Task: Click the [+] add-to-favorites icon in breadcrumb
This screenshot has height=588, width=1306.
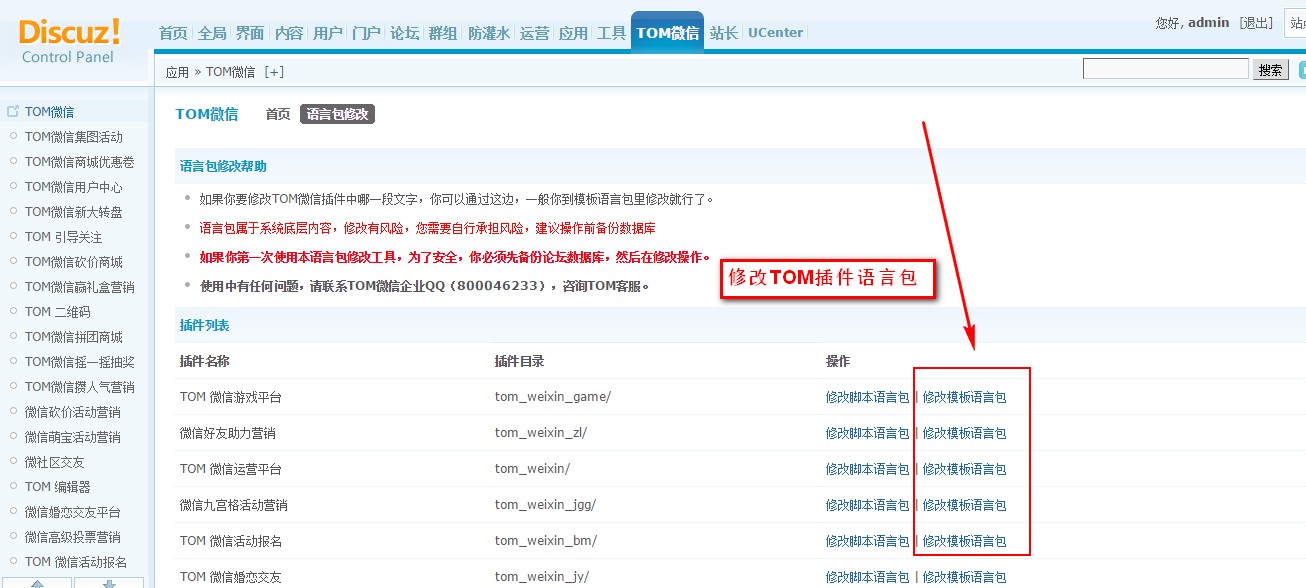Action: pos(274,72)
